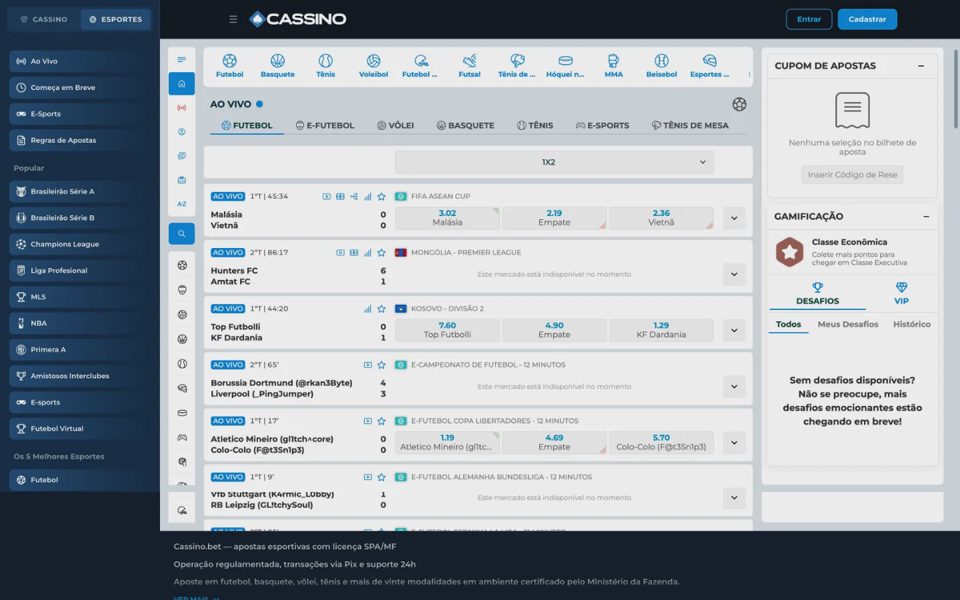This screenshot has width=960, height=600.
Task: Favorite the Top Futbolli vs KF Dardania star
Action: point(381,309)
